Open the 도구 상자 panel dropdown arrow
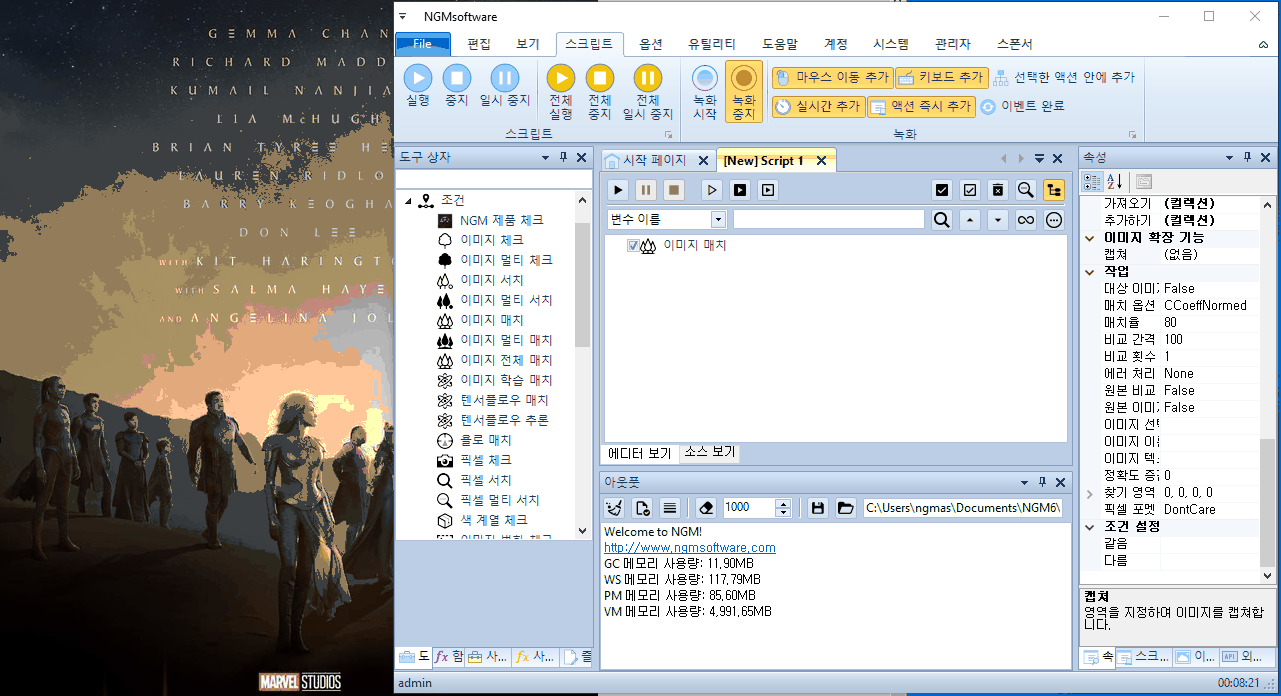The width and height of the screenshot is (1281, 696). 545,158
